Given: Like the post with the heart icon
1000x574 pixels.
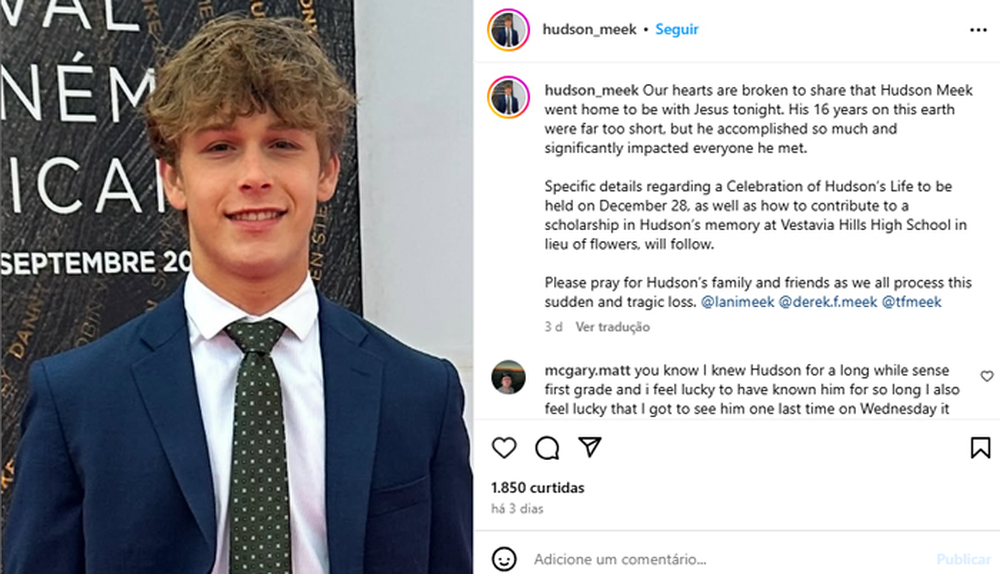Looking at the screenshot, I should [x=504, y=448].
